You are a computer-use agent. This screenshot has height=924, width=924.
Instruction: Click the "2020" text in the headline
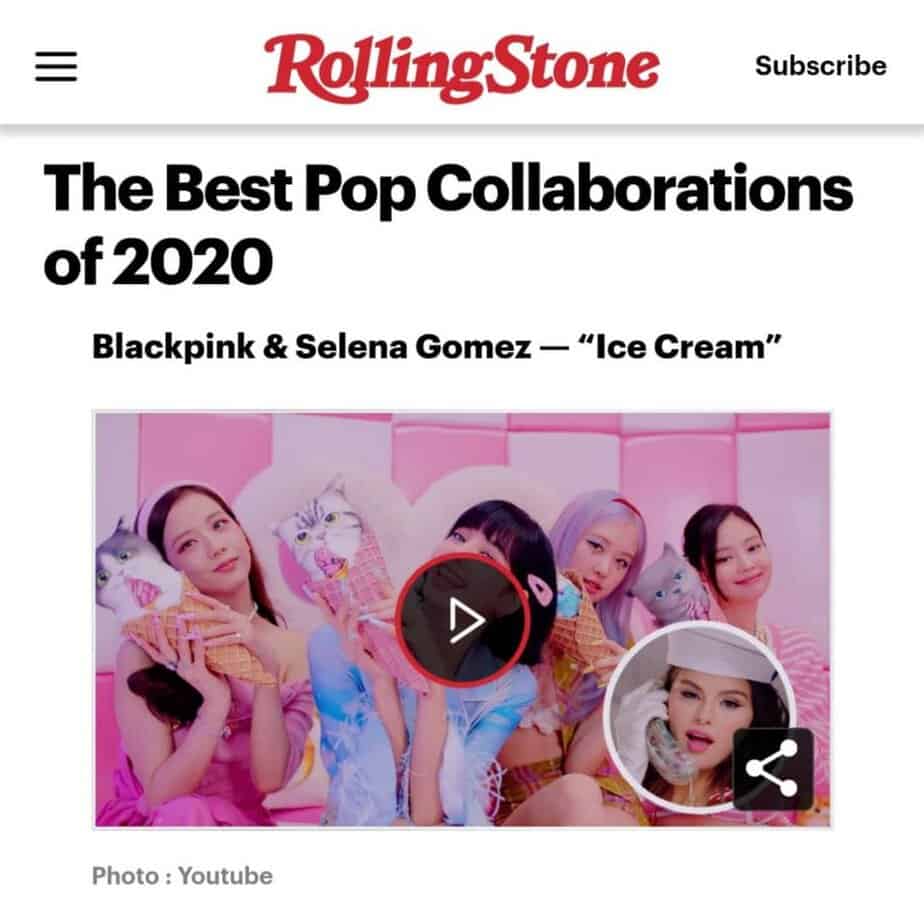click(x=193, y=261)
